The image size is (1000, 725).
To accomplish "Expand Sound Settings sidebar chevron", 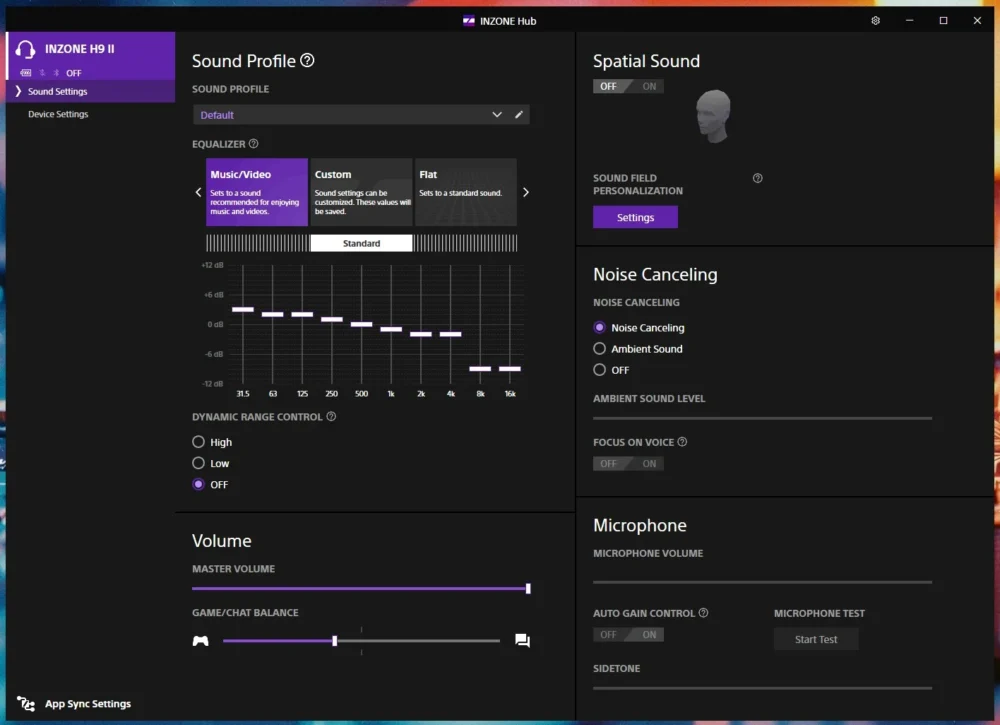I will [x=18, y=91].
